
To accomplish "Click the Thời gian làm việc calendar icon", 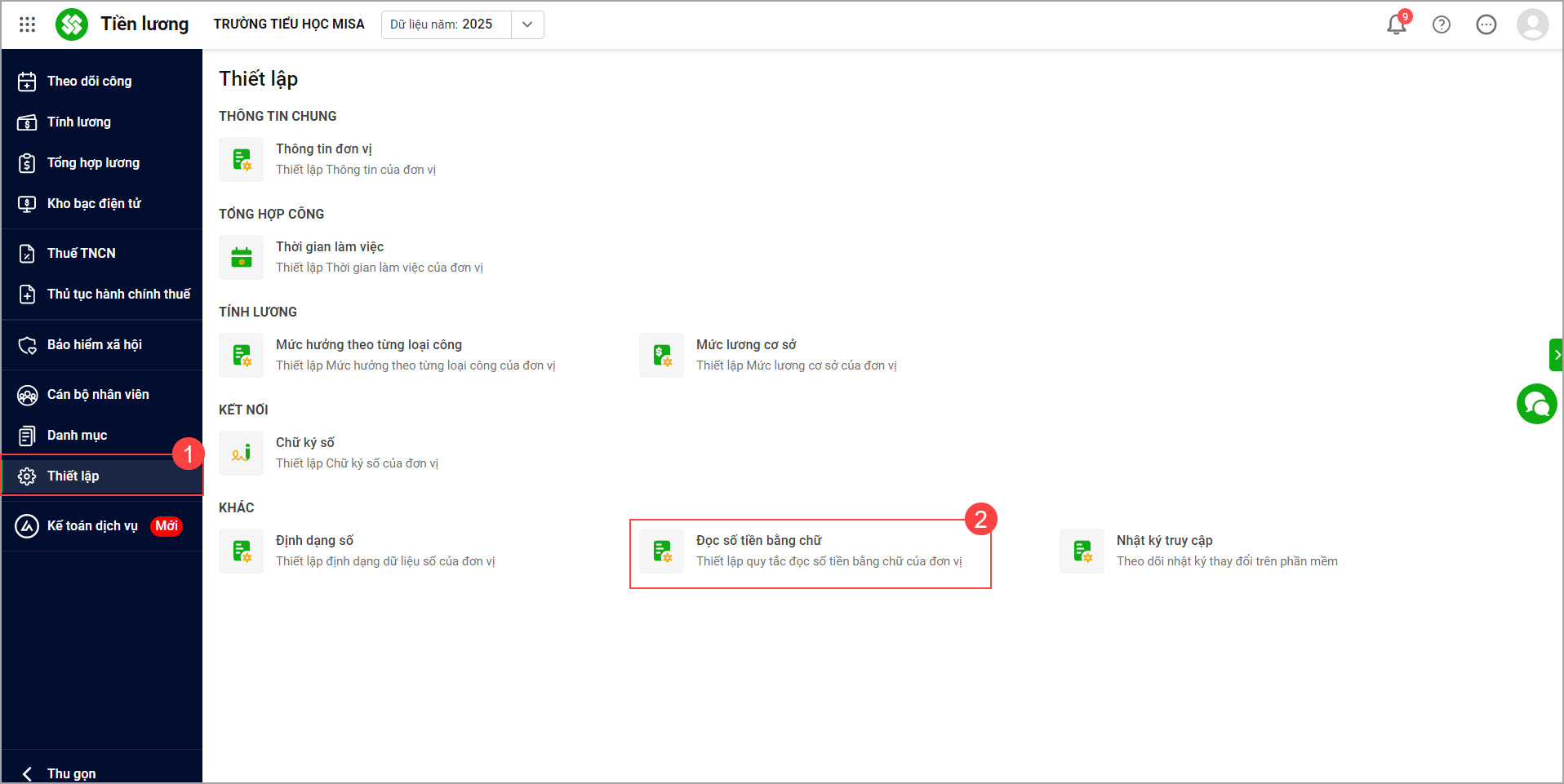I will coord(241,257).
